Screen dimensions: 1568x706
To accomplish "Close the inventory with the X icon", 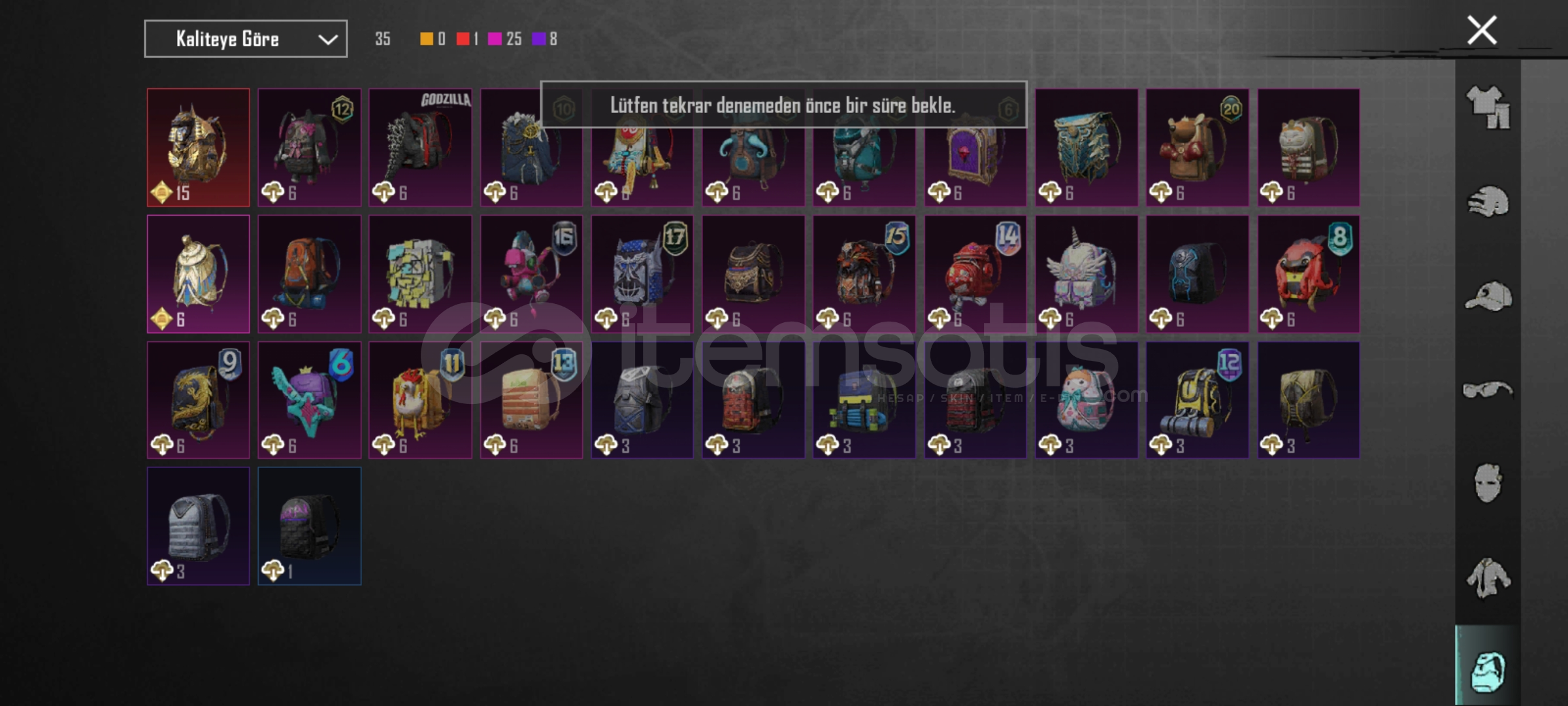I will [x=1482, y=30].
